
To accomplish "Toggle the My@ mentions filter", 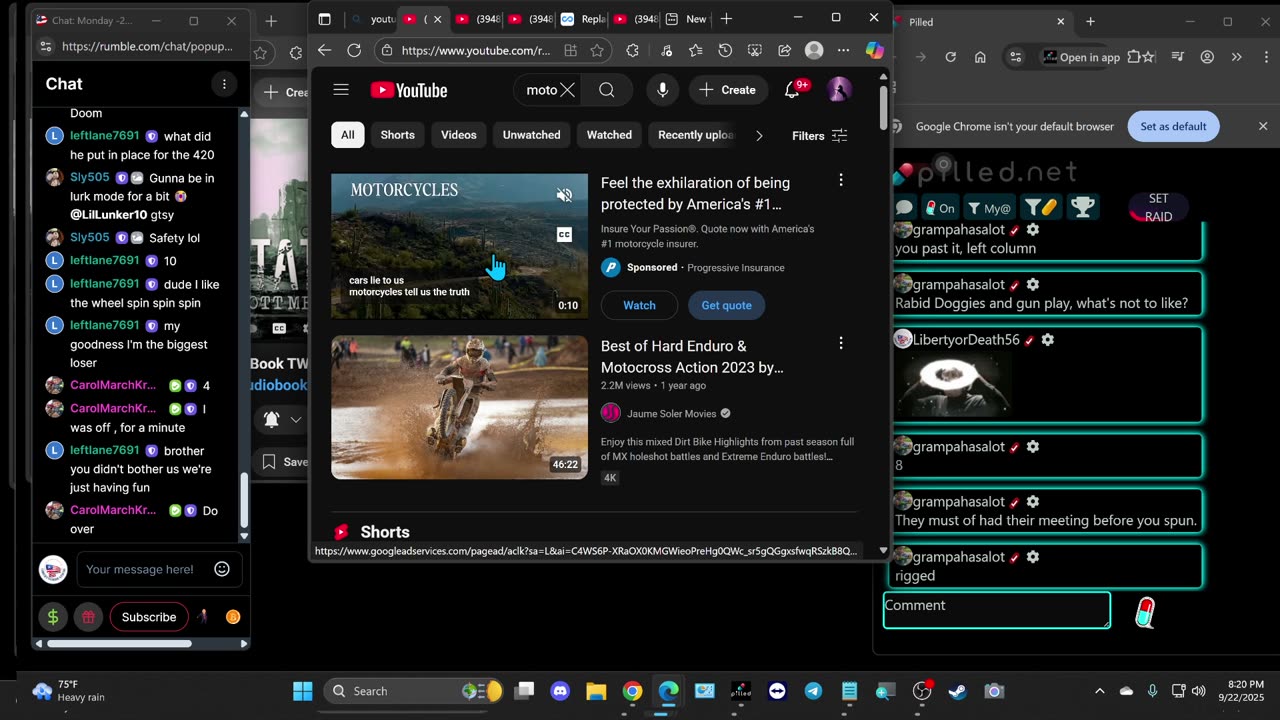I will (990, 208).
